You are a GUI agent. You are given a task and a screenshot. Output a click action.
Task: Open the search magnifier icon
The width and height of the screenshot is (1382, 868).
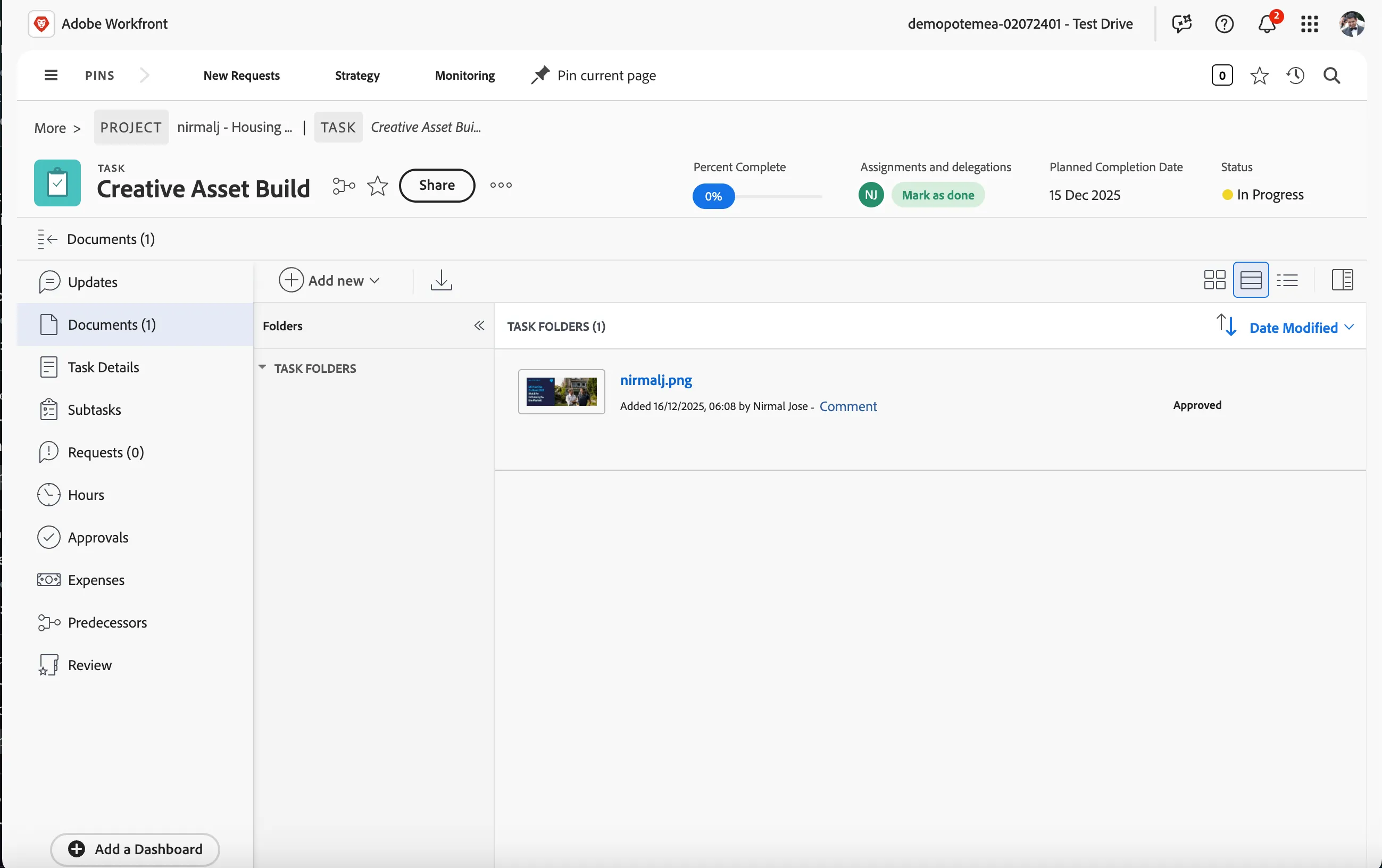tap(1331, 76)
